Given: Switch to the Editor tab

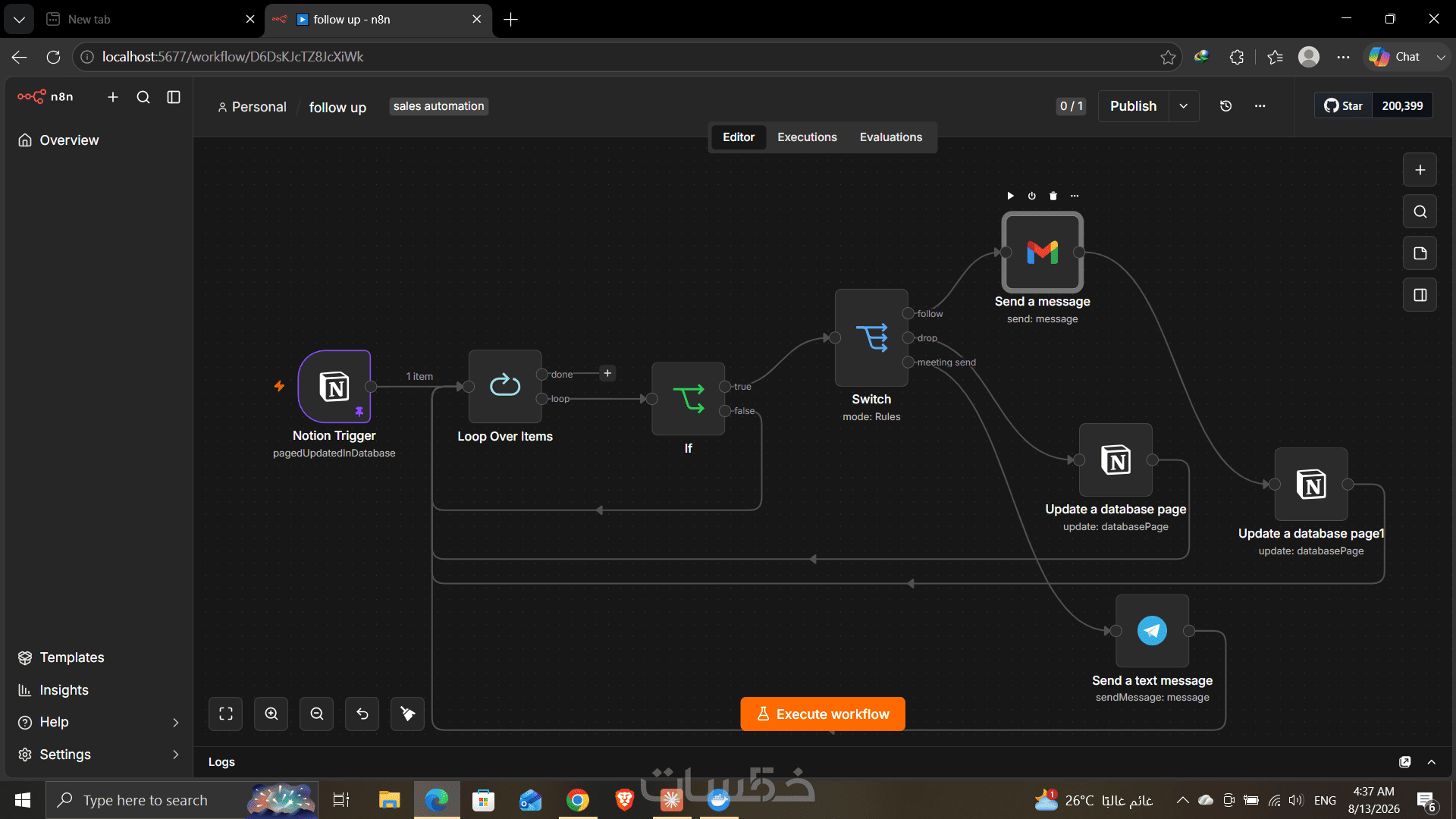Looking at the screenshot, I should click(x=739, y=137).
